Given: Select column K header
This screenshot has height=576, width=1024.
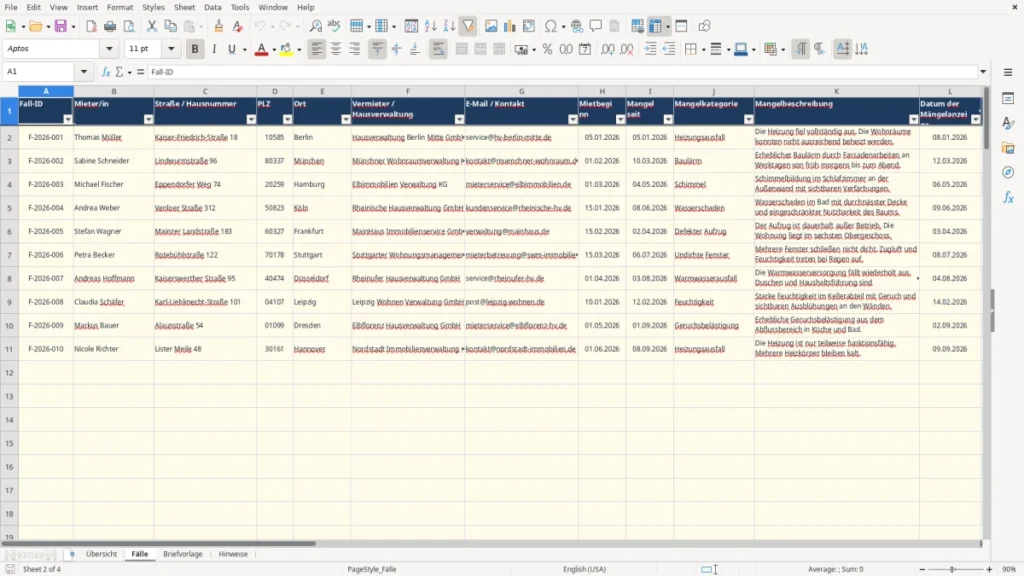Looking at the screenshot, I should (836, 91).
